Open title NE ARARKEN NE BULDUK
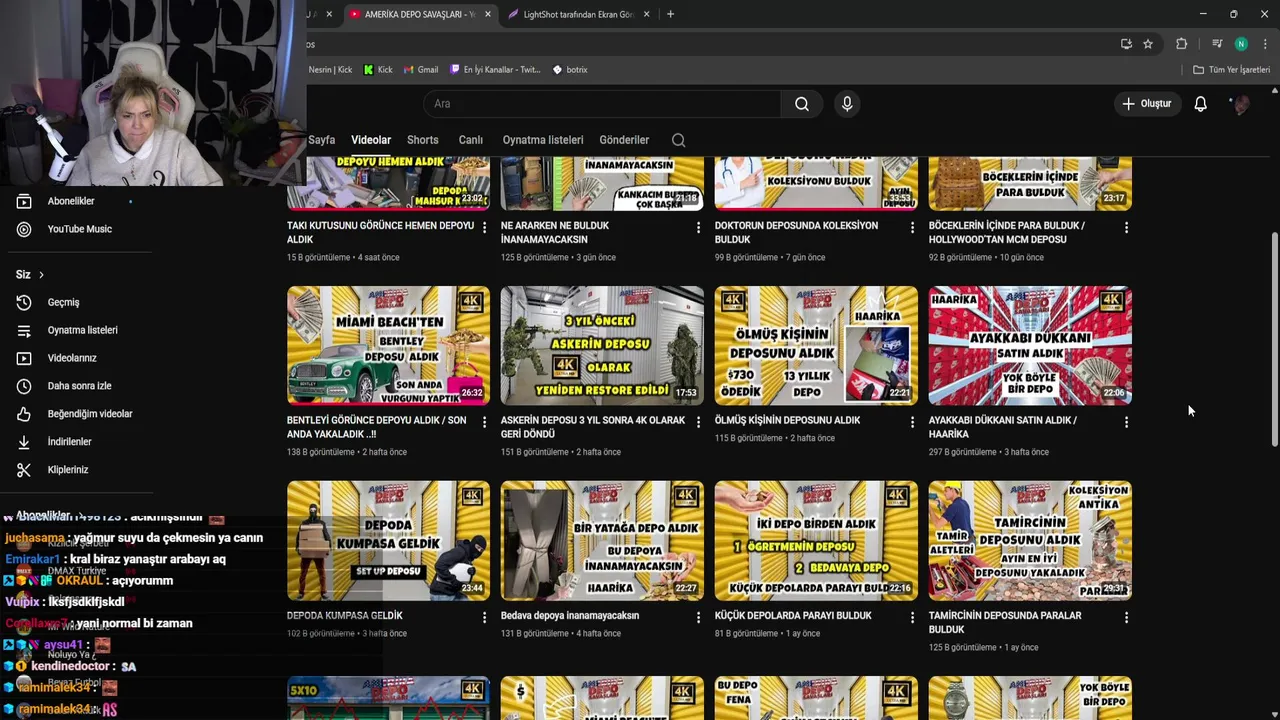The height and width of the screenshot is (720, 1280). (x=555, y=232)
